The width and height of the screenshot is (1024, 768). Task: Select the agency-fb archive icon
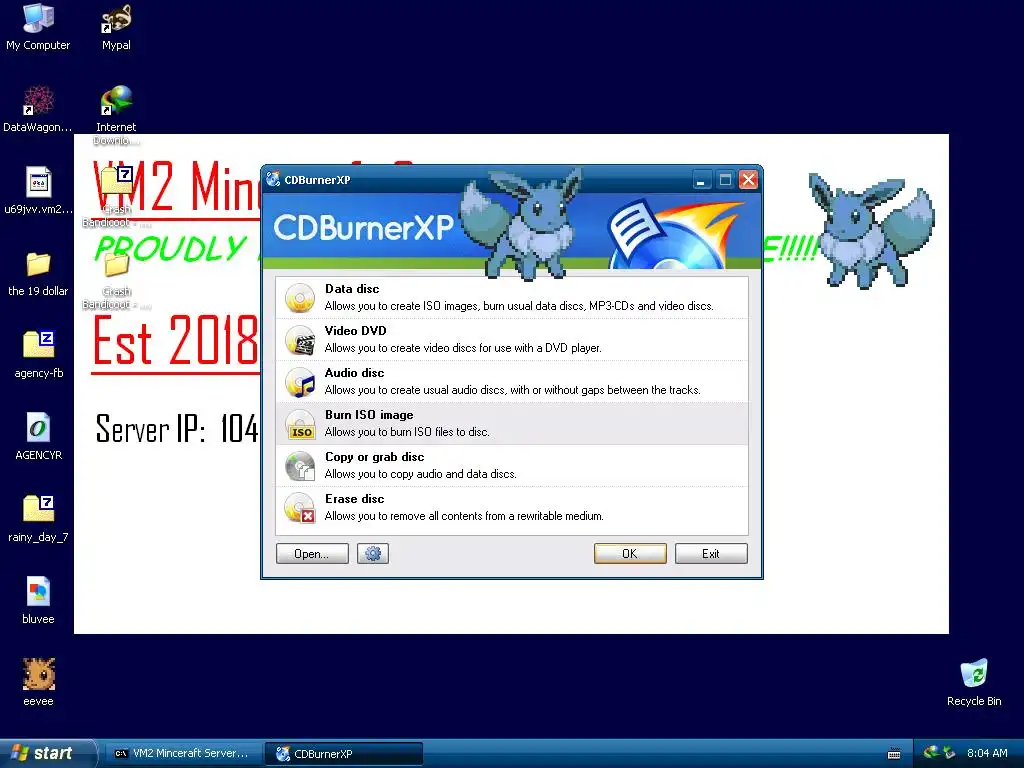click(x=38, y=345)
